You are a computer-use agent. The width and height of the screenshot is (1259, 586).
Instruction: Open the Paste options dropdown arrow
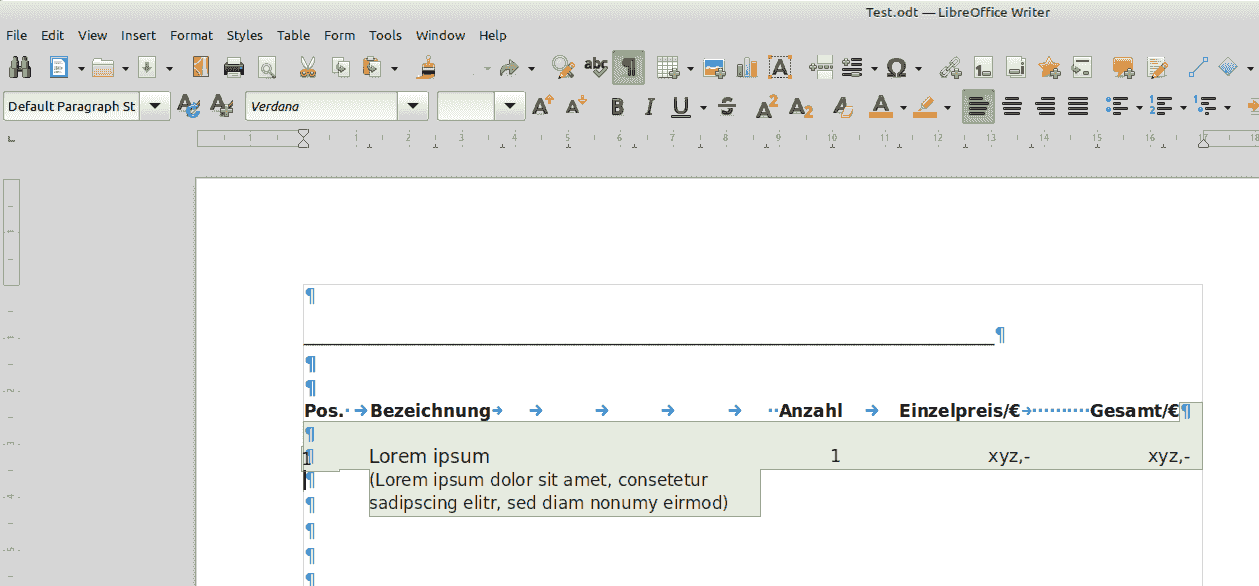tap(394, 69)
